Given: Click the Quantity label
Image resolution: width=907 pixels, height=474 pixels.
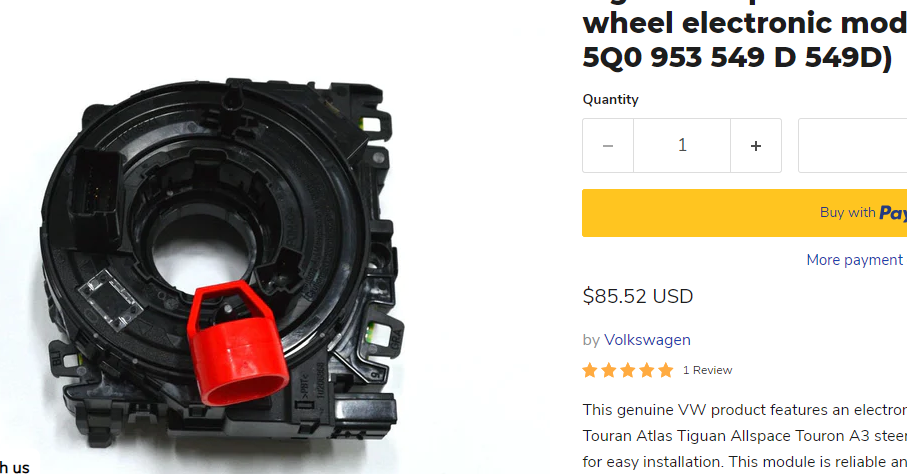Looking at the screenshot, I should click(610, 100).
